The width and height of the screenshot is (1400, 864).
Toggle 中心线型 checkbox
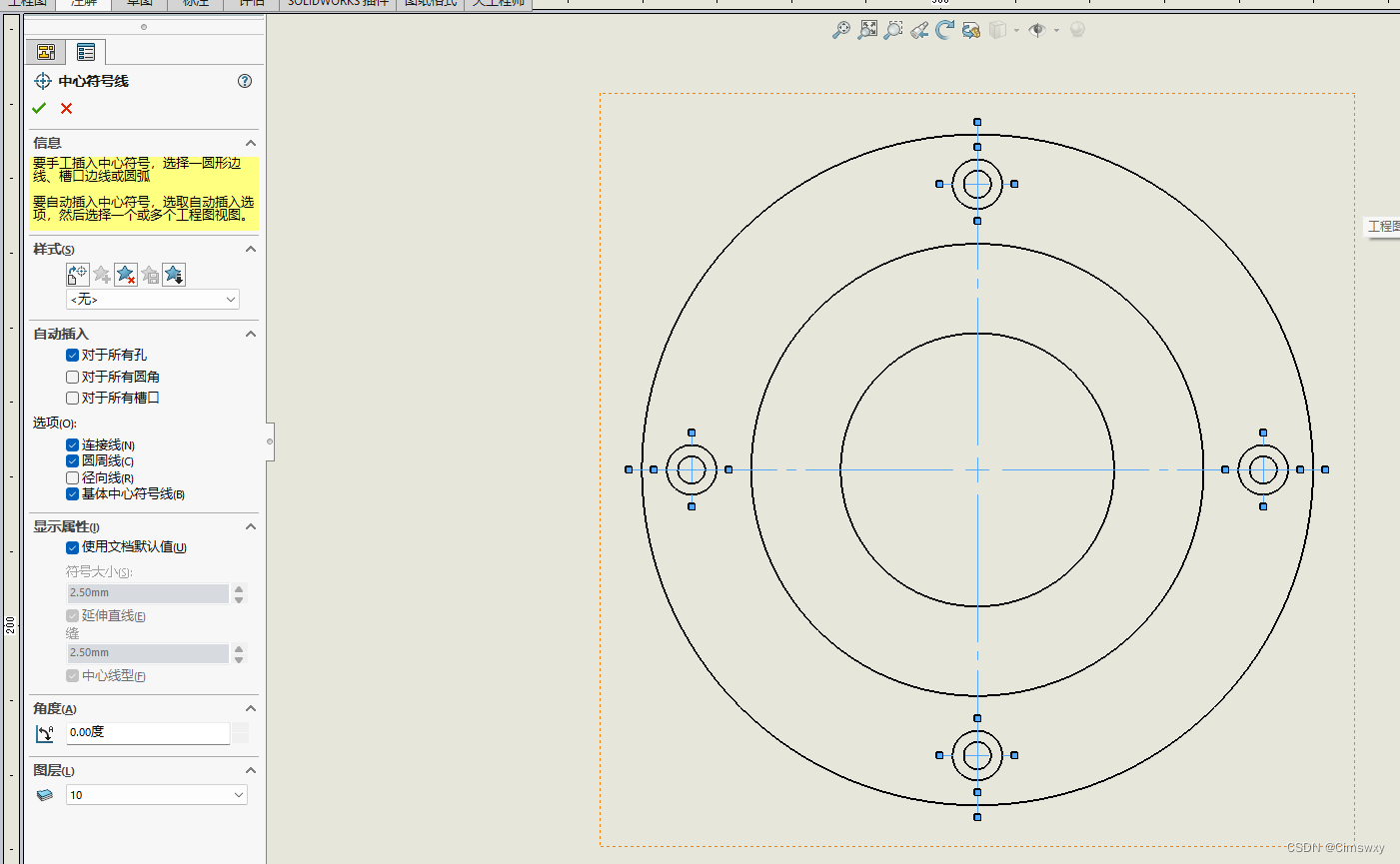72,675
